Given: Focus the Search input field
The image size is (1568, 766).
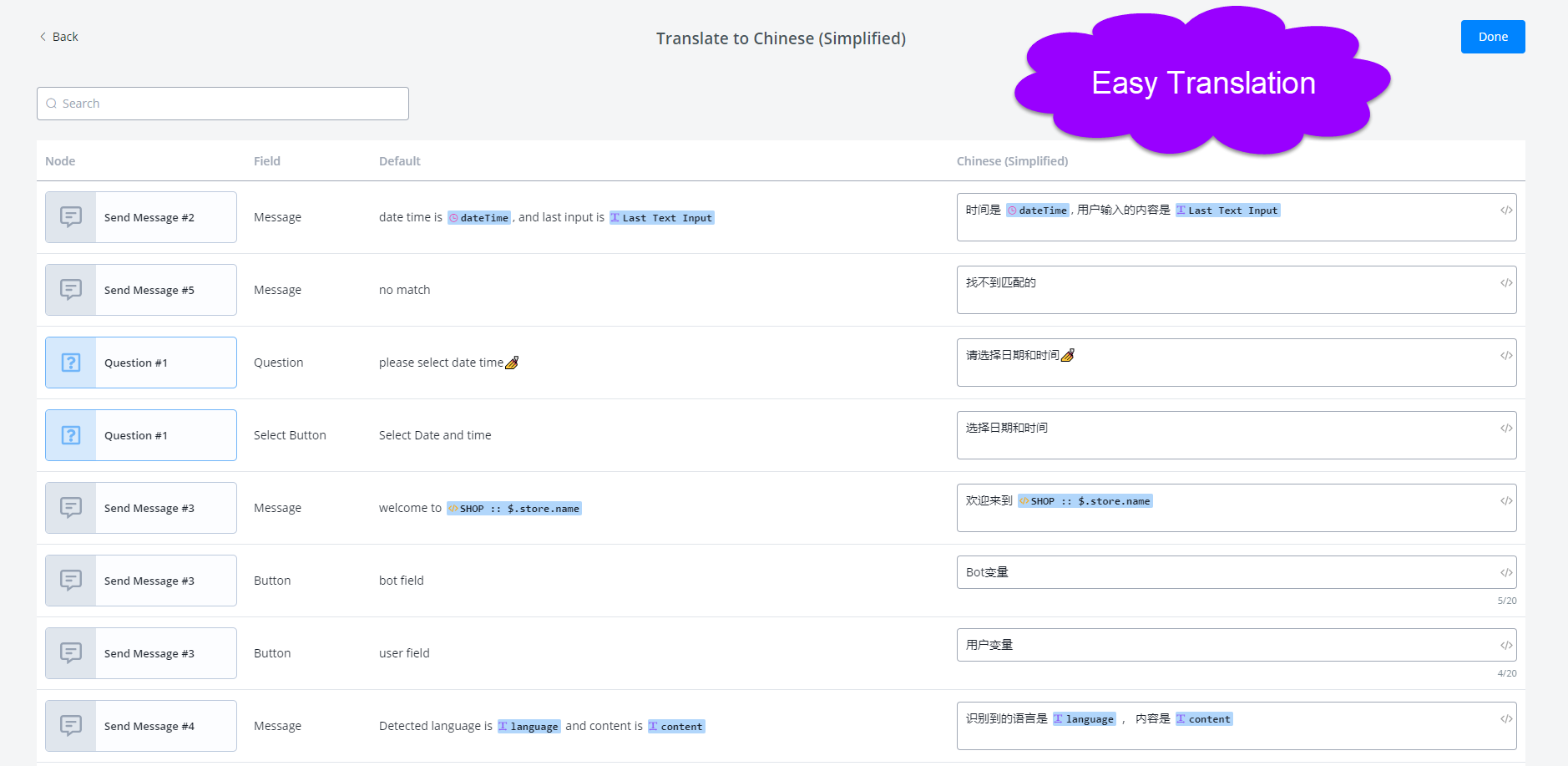Looking at the screenshot, I should point(223,104).
